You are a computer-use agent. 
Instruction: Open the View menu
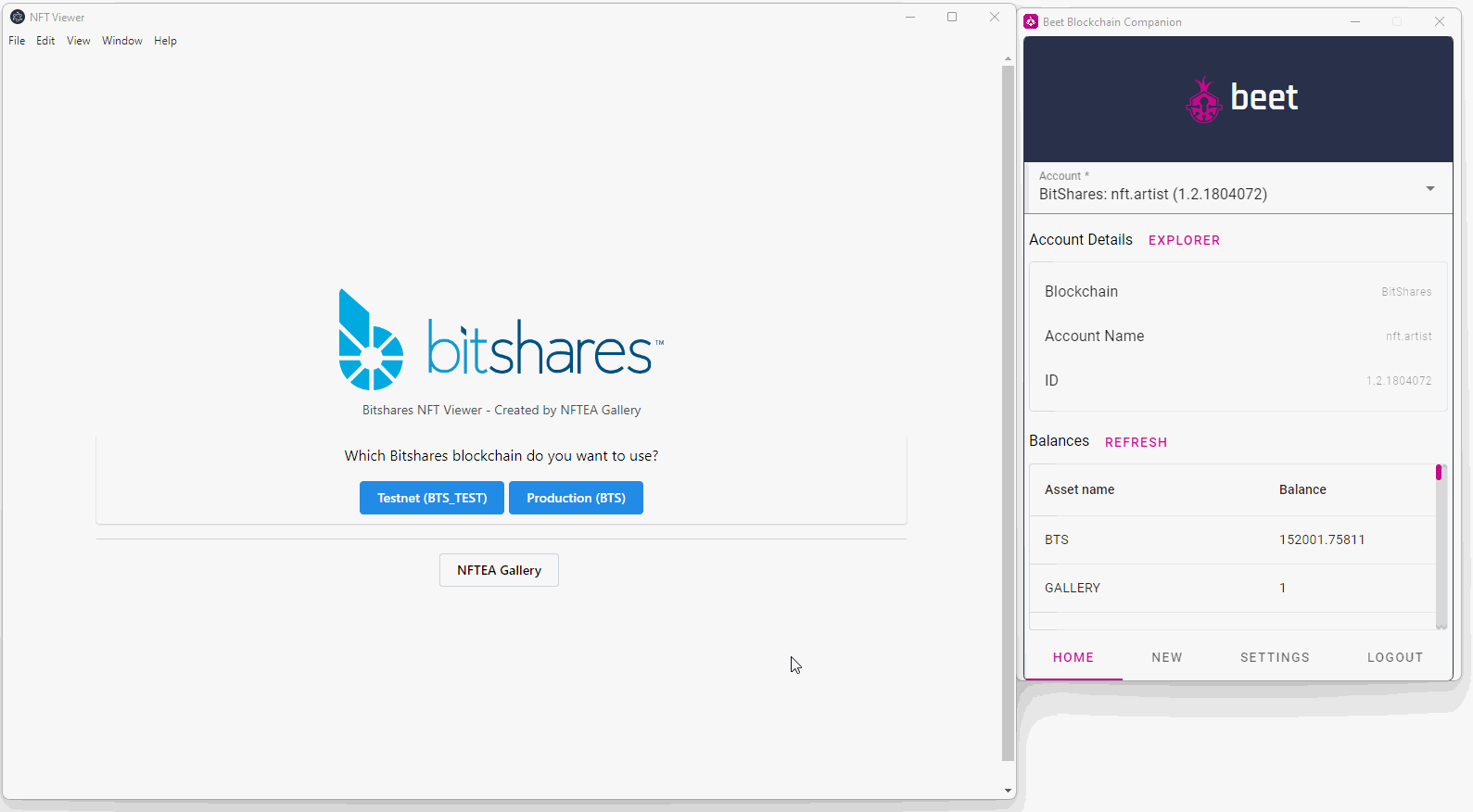pyautogui.click(x=79, y=41)
